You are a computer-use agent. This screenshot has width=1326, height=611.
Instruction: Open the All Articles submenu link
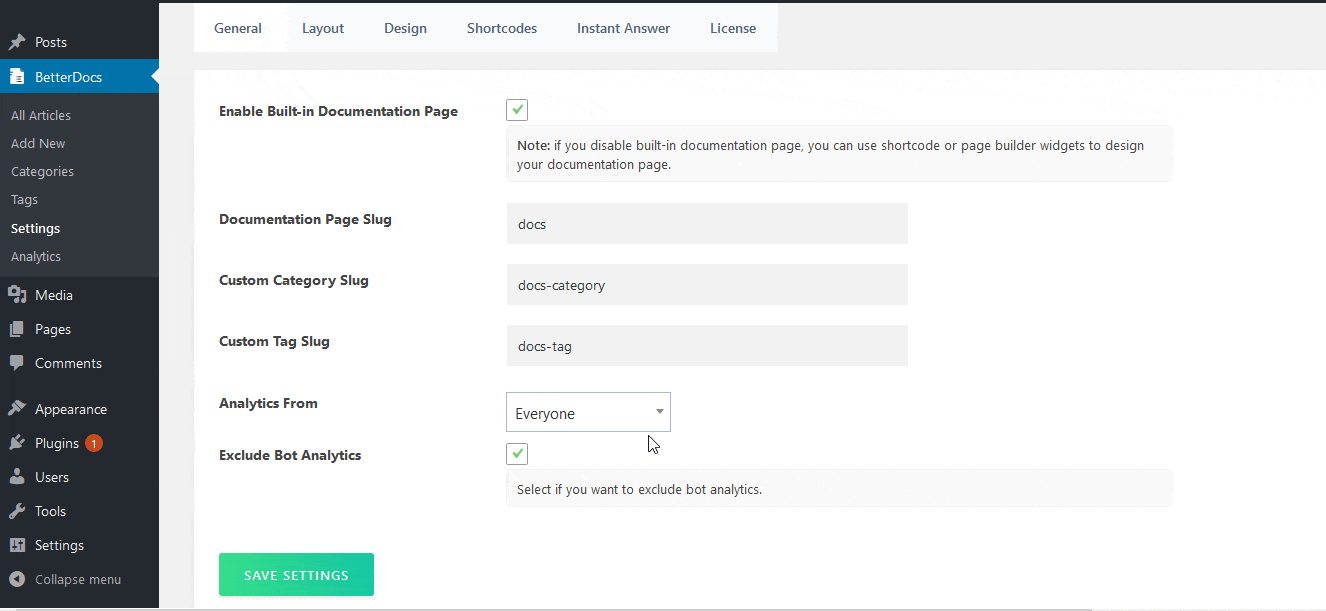pos(41,115)
